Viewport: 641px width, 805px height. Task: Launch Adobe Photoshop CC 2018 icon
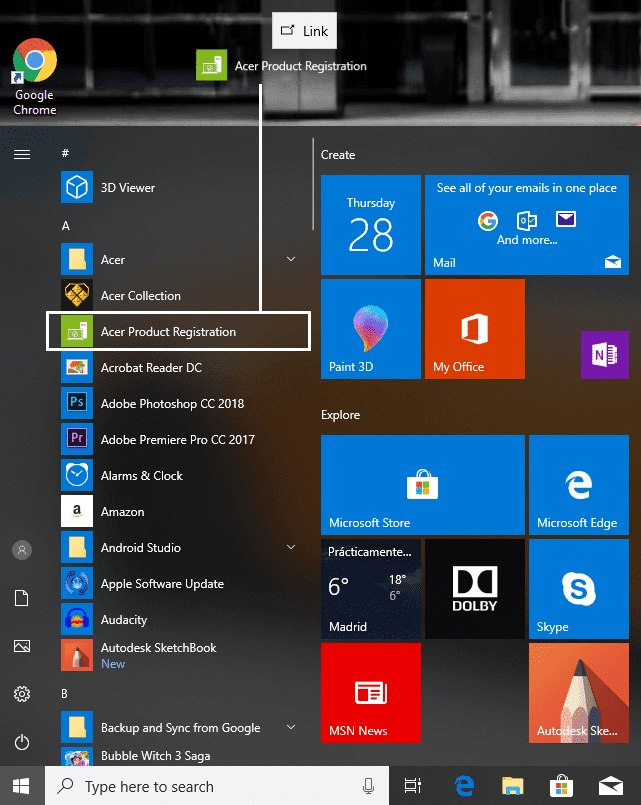(x=77, y=403)
